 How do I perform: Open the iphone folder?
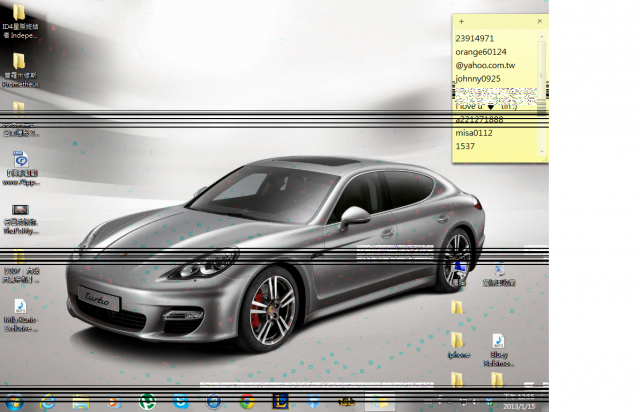[x=458, y=345]
